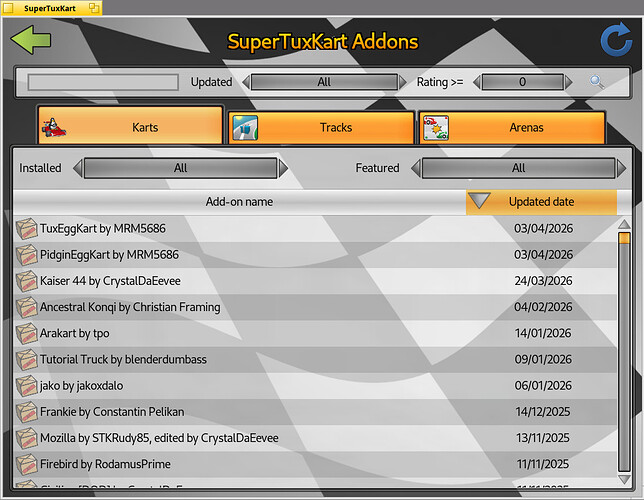Click the package icon beside Kaiser 44

[26, 281]
